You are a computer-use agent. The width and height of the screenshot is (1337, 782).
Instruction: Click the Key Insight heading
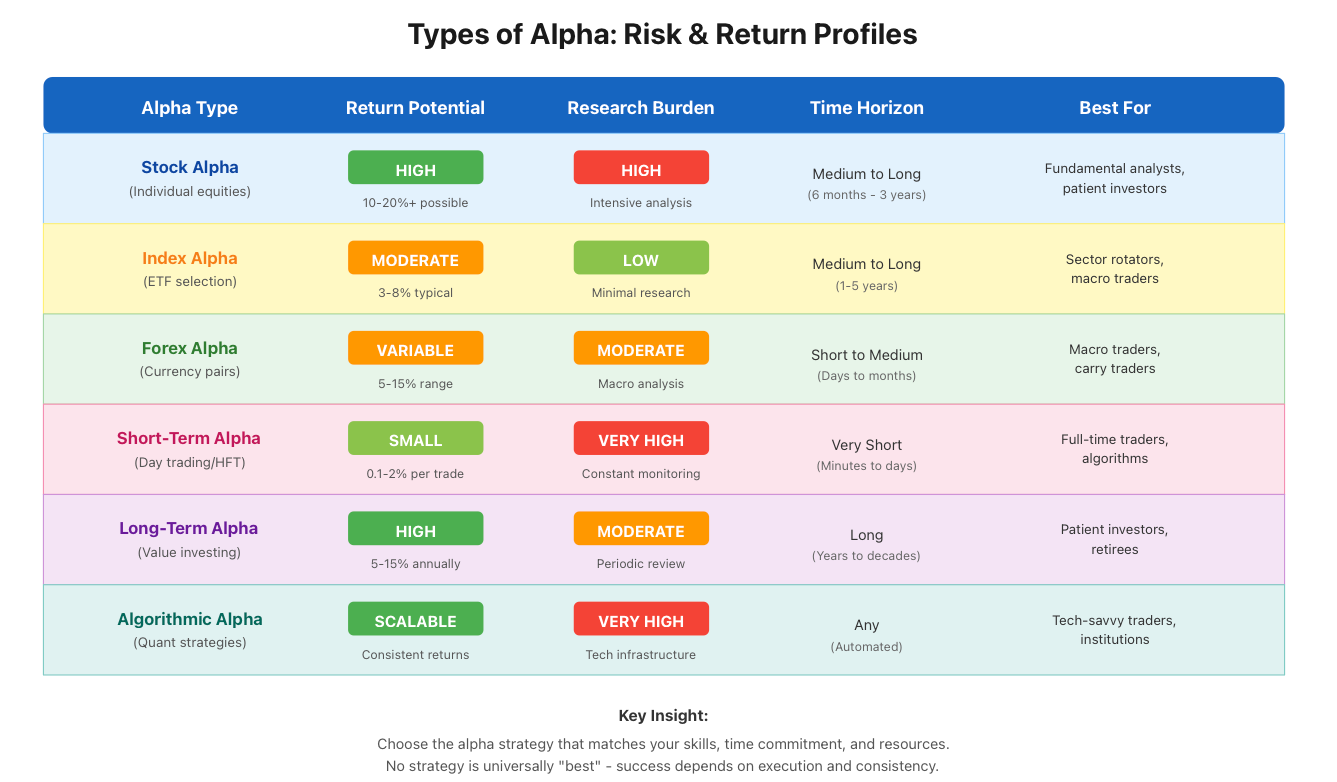[x=664, y=716]
